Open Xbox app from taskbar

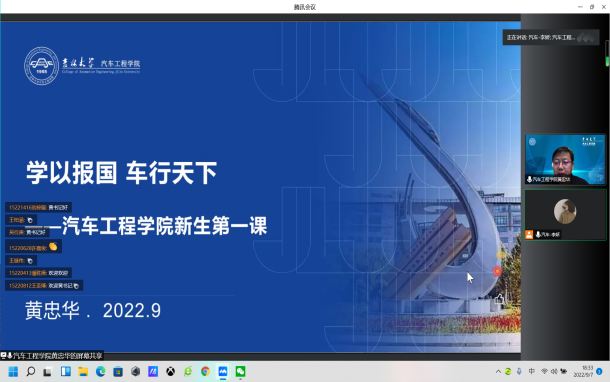pyautogui.click(x=170, y=372)
